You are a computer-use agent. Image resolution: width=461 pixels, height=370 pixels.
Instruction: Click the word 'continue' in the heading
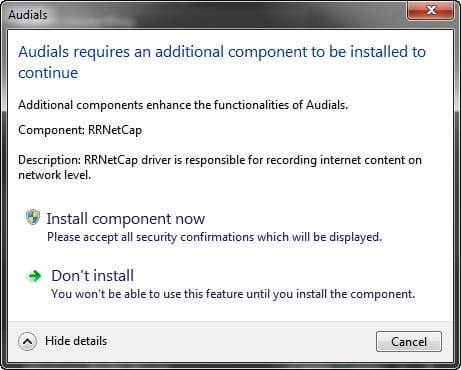48,73
